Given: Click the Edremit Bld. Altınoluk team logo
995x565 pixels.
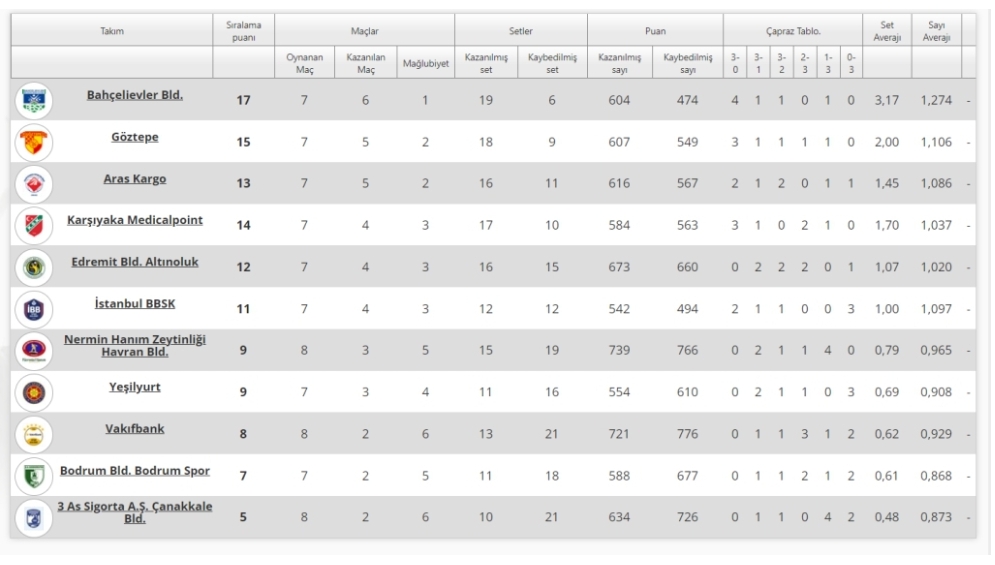Looking at the screenshot, I should [34, 267].
